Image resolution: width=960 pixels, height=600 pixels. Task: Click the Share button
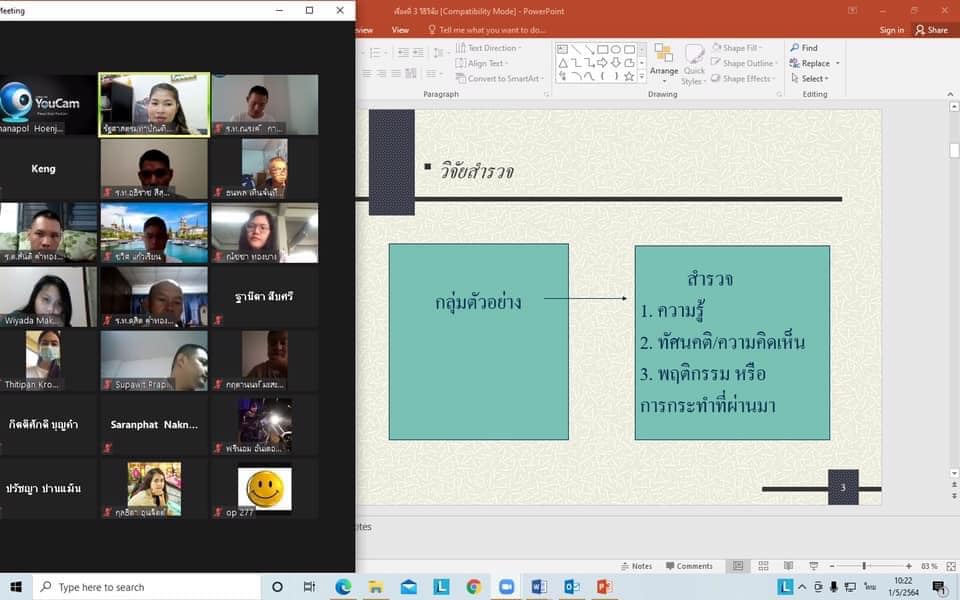pyautogui.click(x=931, y=30)
